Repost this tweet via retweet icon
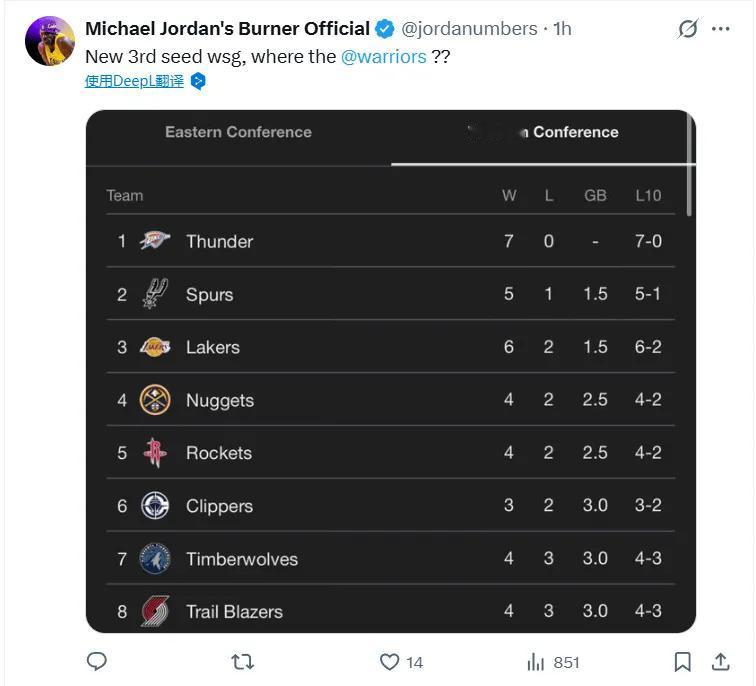Viewport: 756px width, 686px height. tap(242, 661)
